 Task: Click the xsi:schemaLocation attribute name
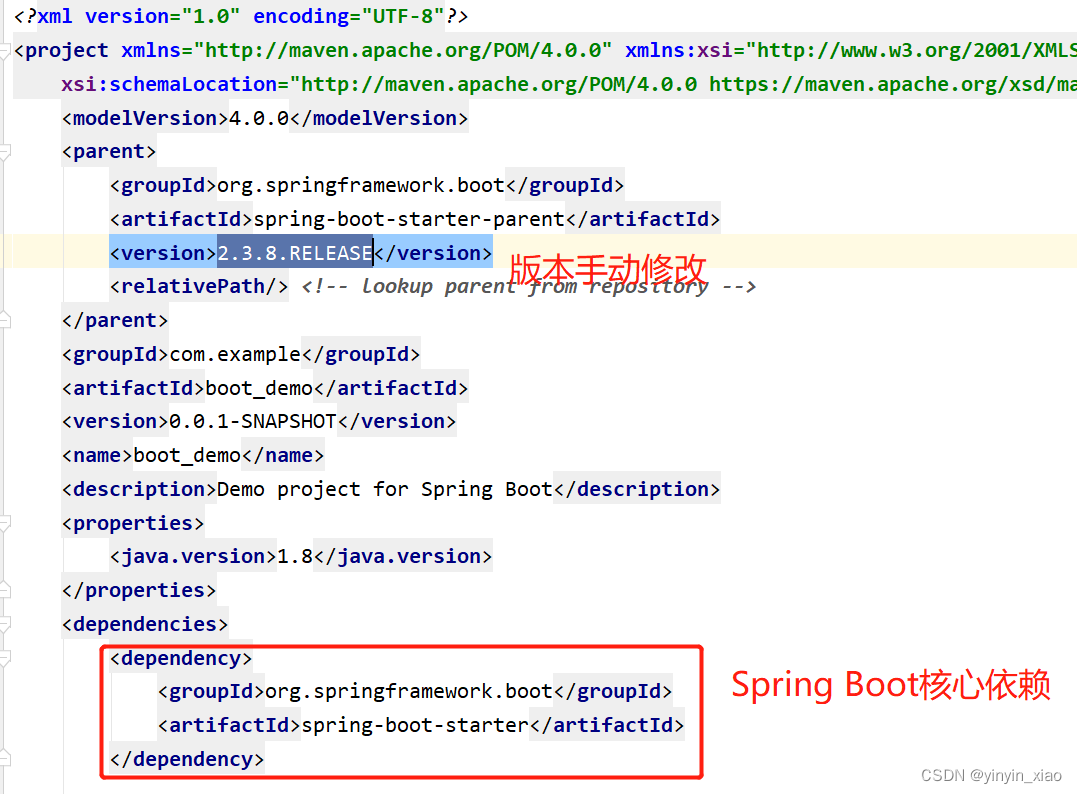point(169,84)
